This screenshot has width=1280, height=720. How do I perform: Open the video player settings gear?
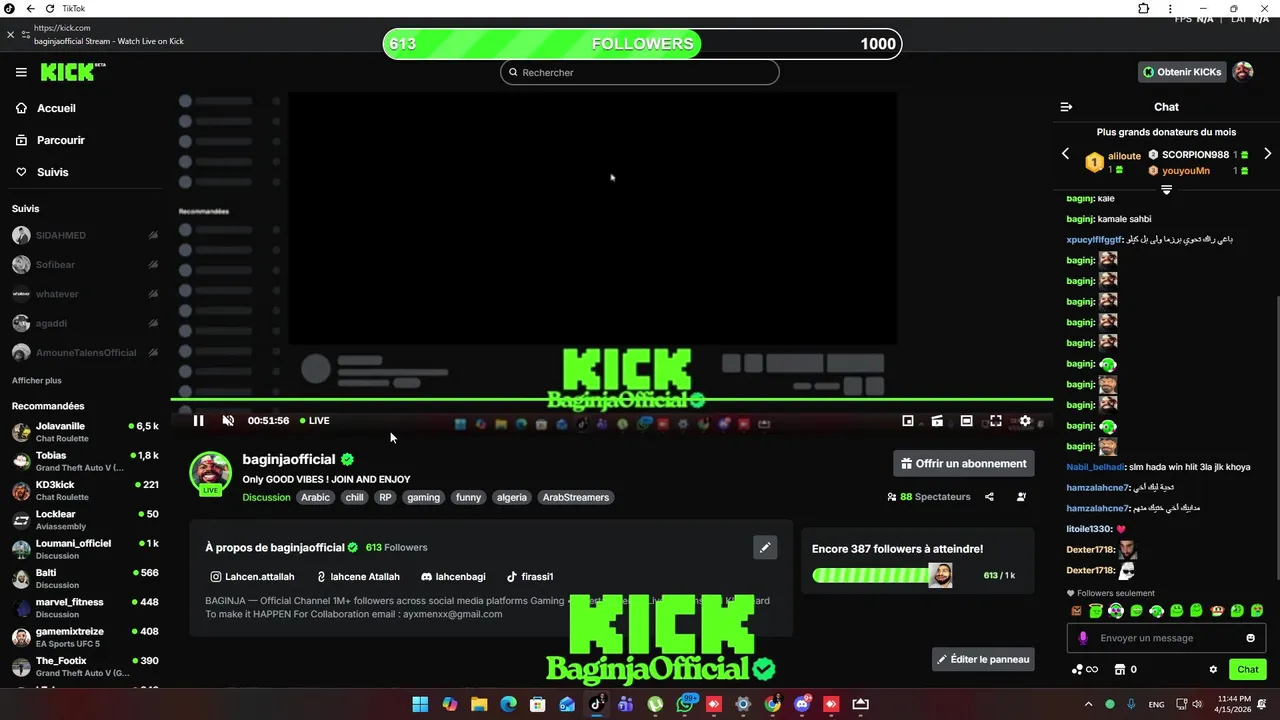[x=1025, y=421]
